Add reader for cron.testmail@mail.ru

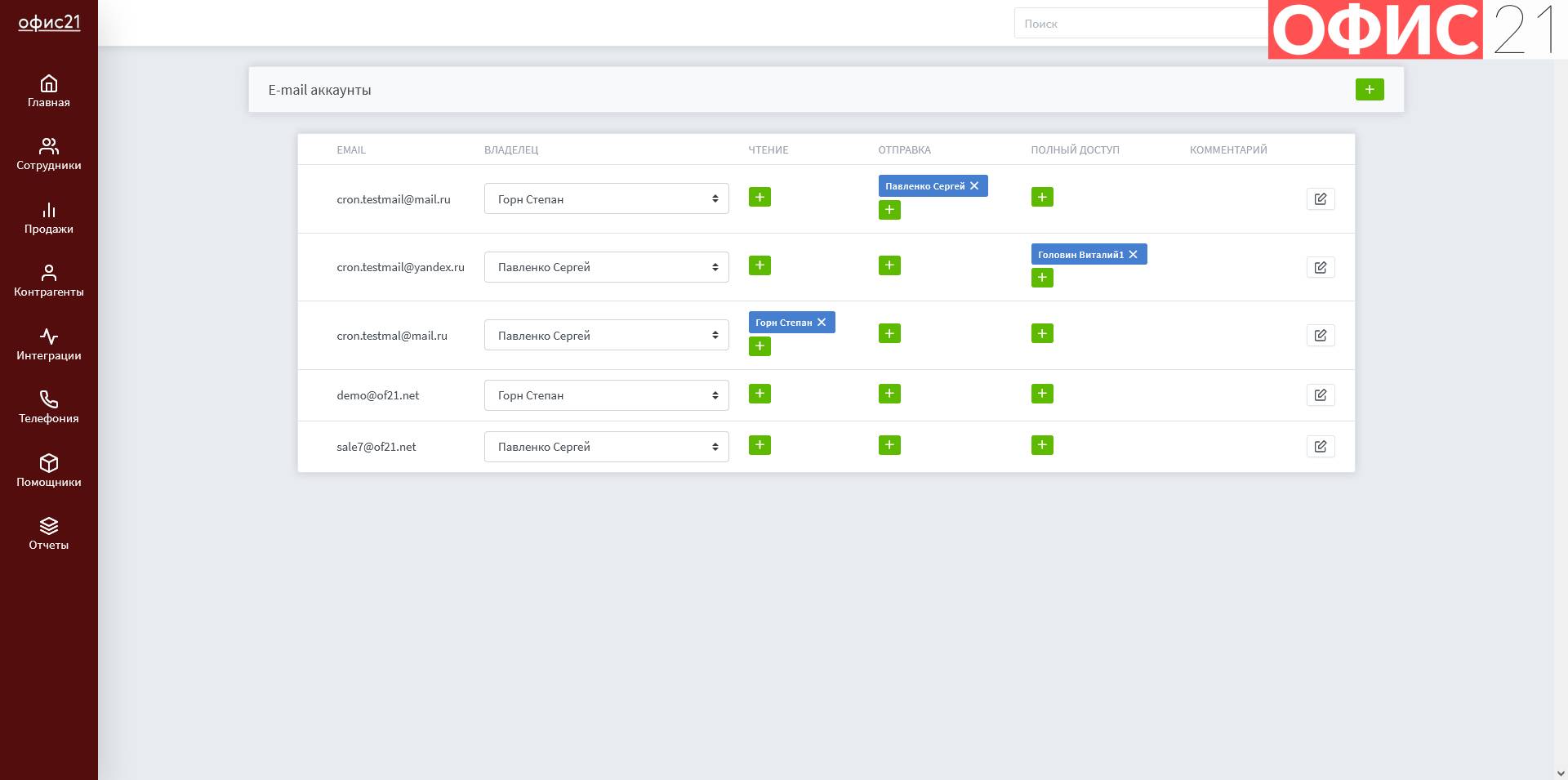[759, 197]
